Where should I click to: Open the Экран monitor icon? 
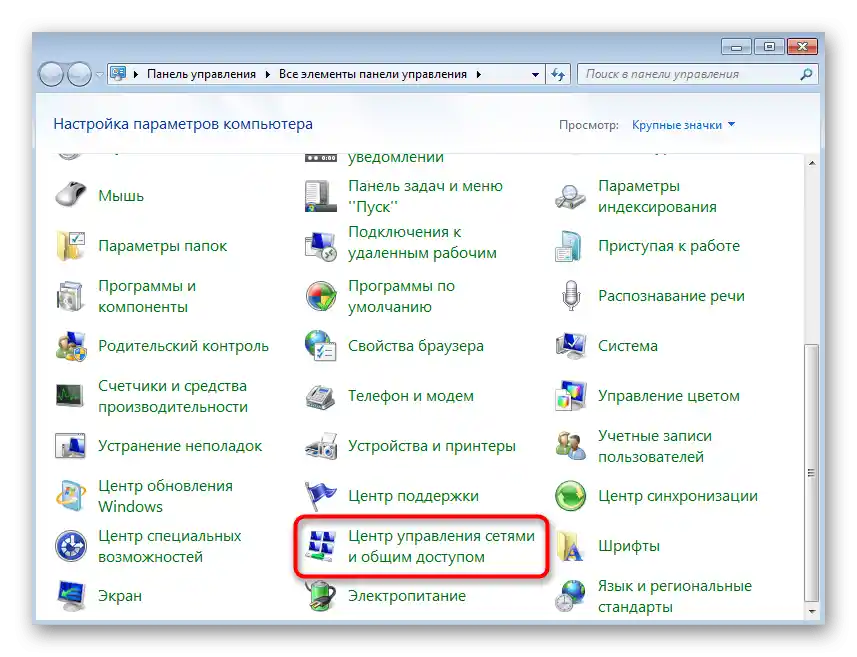pyautogui.click(x=71, y=596)
